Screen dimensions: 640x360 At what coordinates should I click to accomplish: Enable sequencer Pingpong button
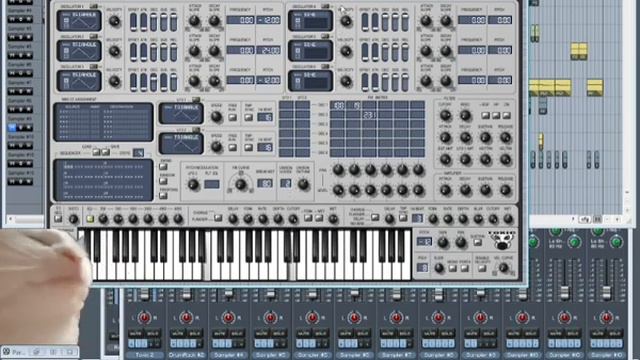click(163, 196)
